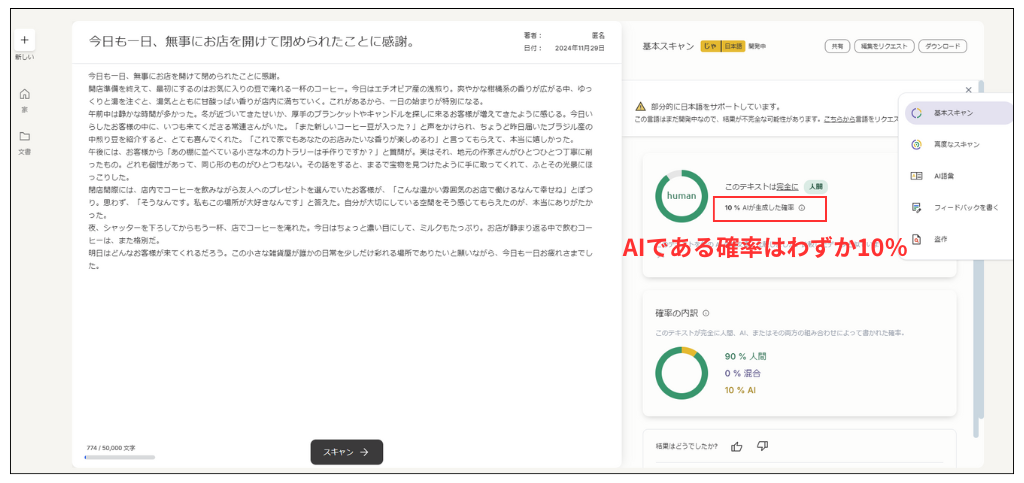The height and width of the screenshot is (483, 1024).
Task: Click the 基本スキャン ring icon
Action: (916, 113)
